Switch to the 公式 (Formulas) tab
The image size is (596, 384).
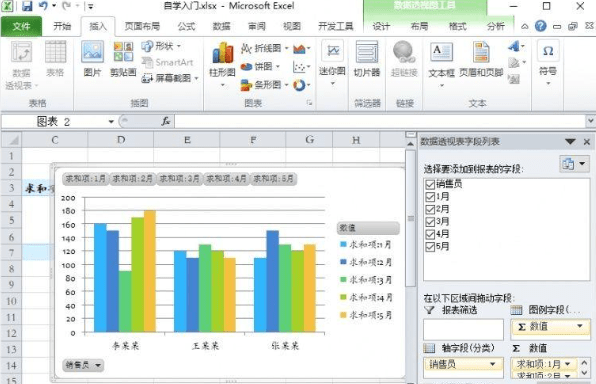pos(186,26)
